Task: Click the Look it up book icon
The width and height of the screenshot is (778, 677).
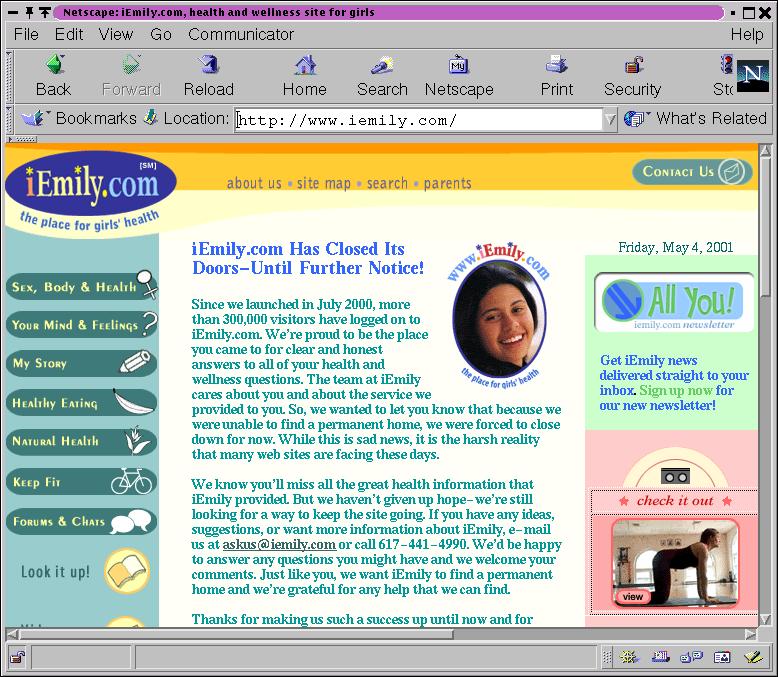Action: (127, 571)
